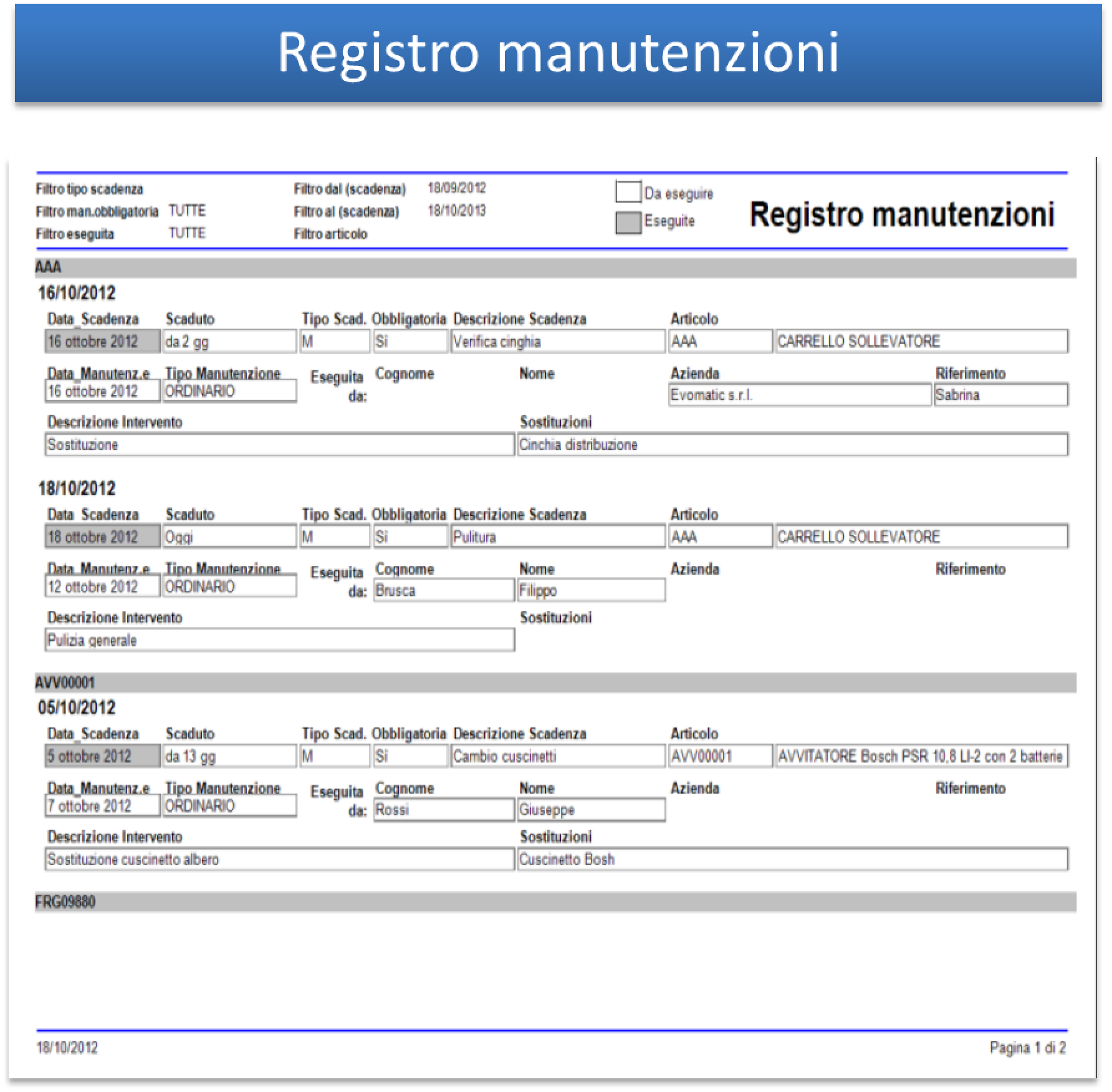
Task: Click the gray 'Eseguite' legend box
Action: (628, 223)
